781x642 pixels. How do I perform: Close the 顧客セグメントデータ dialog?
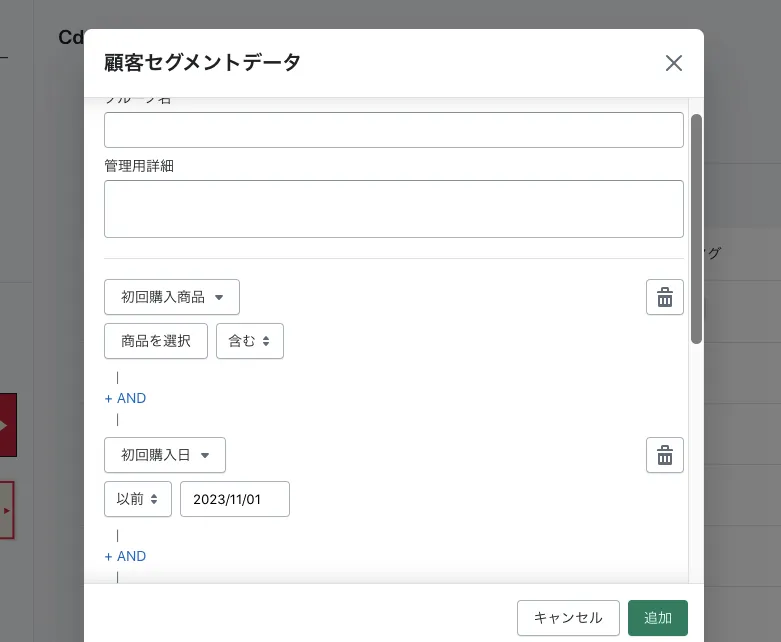pyautogui.click(x=674, y=63)
